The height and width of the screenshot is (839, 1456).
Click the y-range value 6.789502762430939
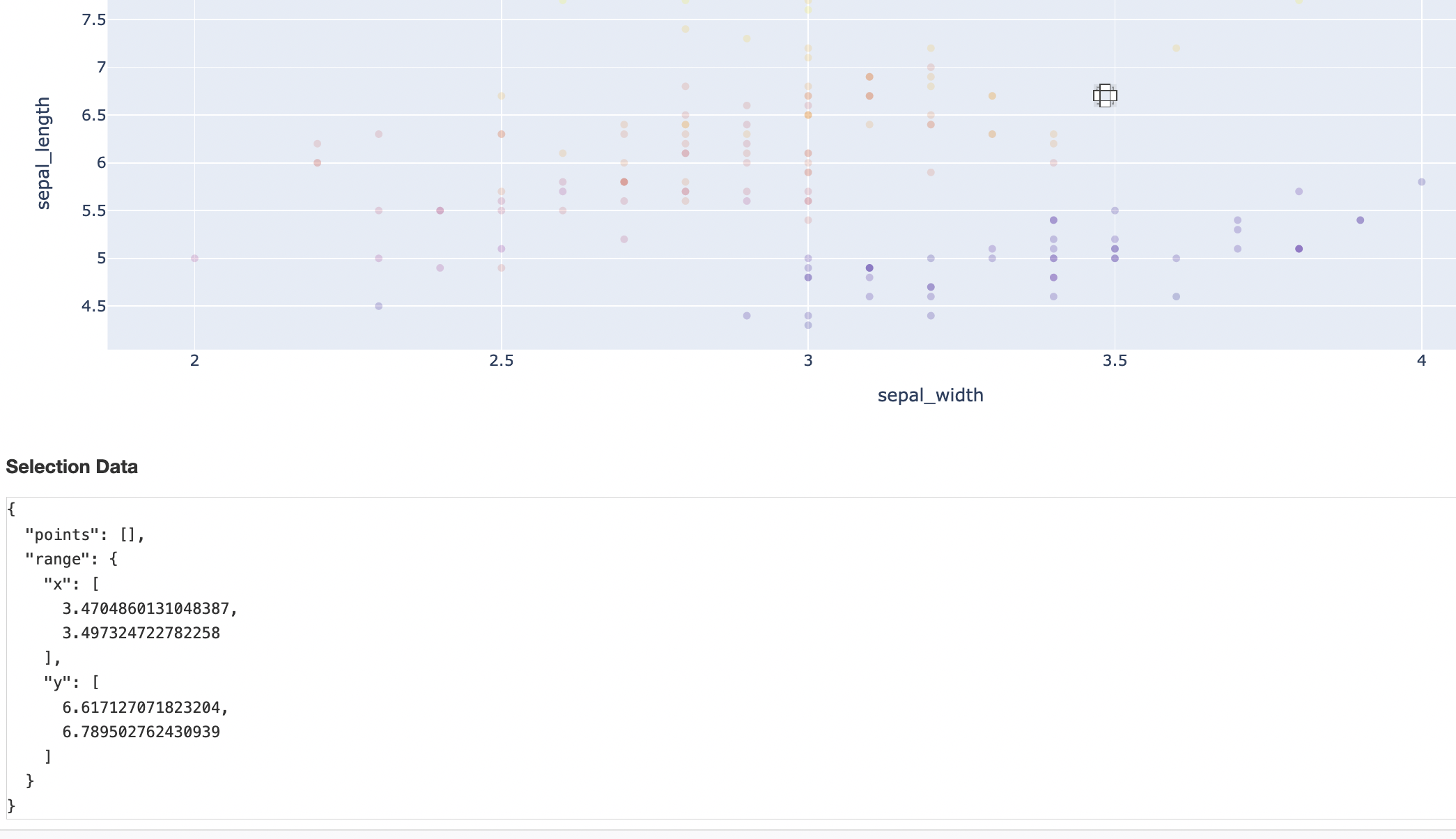[140, 732]
